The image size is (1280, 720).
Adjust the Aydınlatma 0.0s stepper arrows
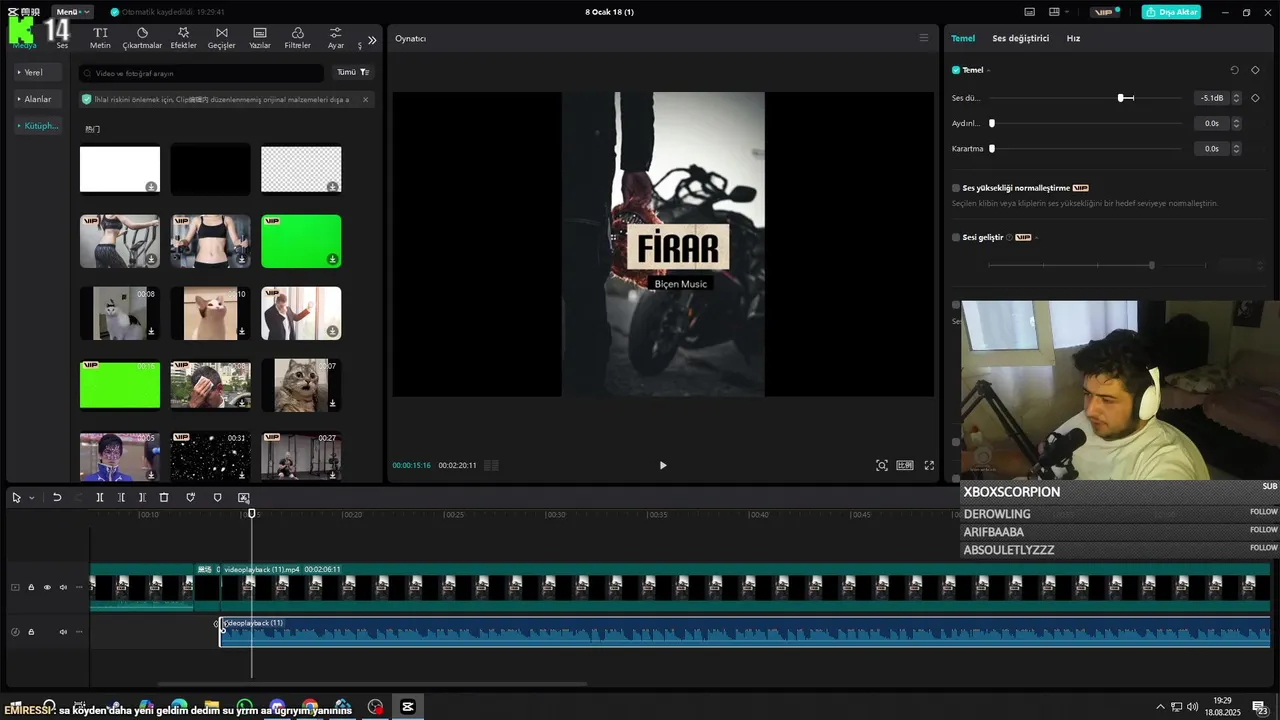point(1237,123)
